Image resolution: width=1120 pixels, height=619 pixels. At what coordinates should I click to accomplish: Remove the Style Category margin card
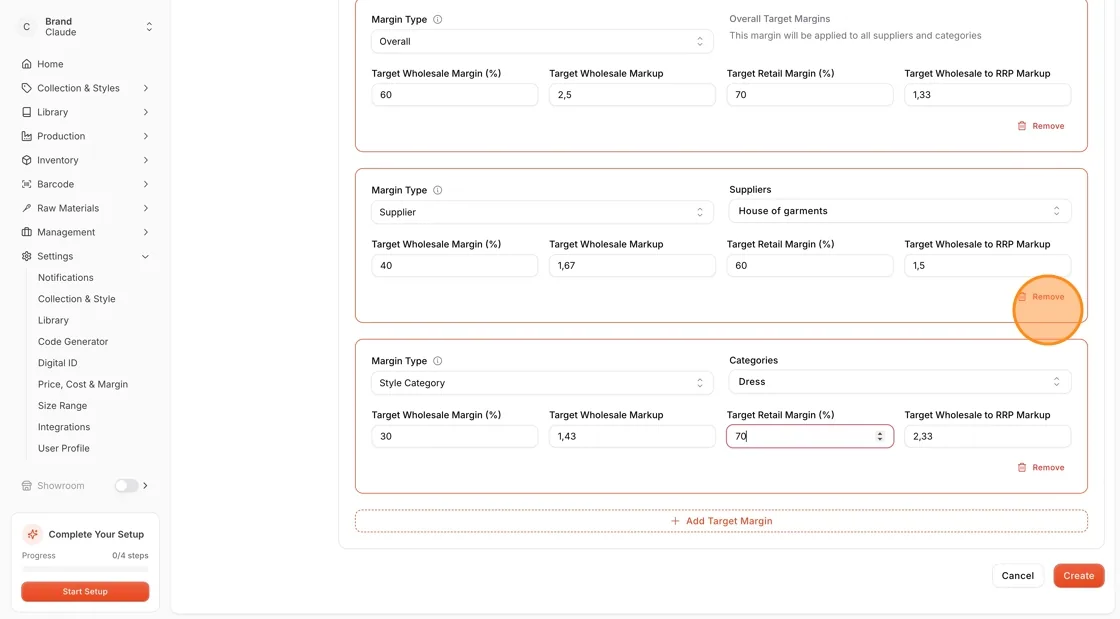(1041, 468)
